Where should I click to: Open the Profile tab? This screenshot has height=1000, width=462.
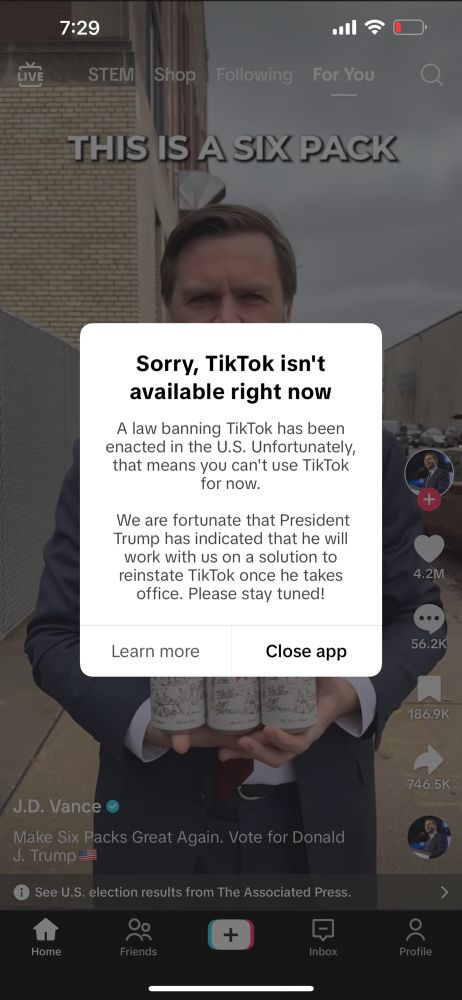coord(415,938)
